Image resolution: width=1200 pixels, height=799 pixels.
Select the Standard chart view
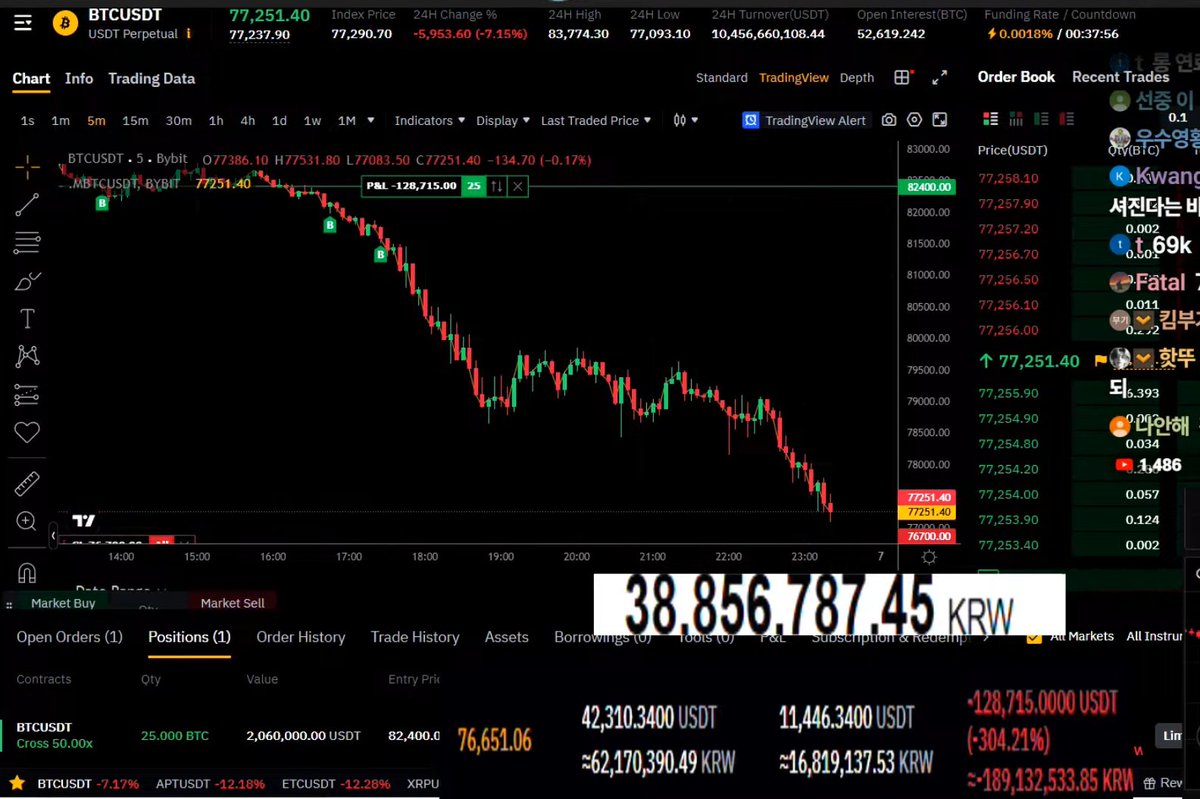(721, 78)
